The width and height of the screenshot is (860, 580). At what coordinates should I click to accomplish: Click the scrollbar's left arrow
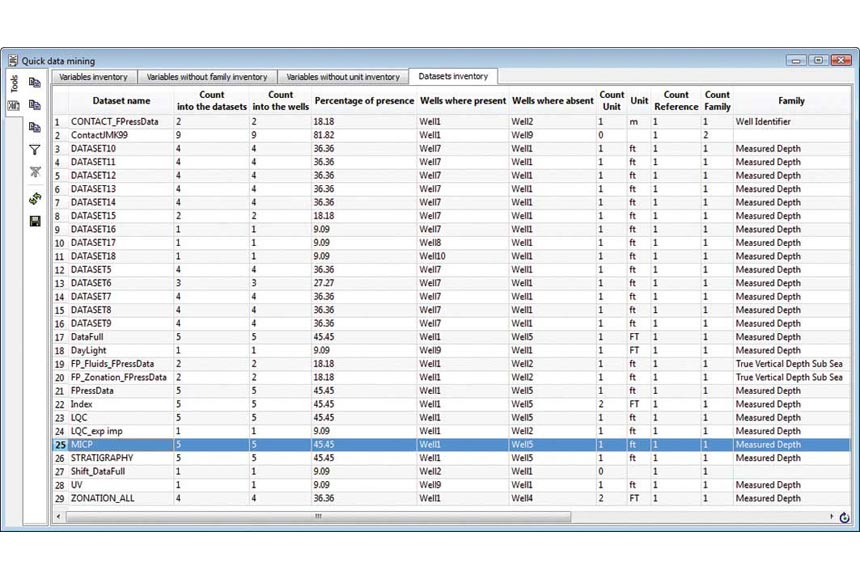pyautogui.click(x=59, y=516)
